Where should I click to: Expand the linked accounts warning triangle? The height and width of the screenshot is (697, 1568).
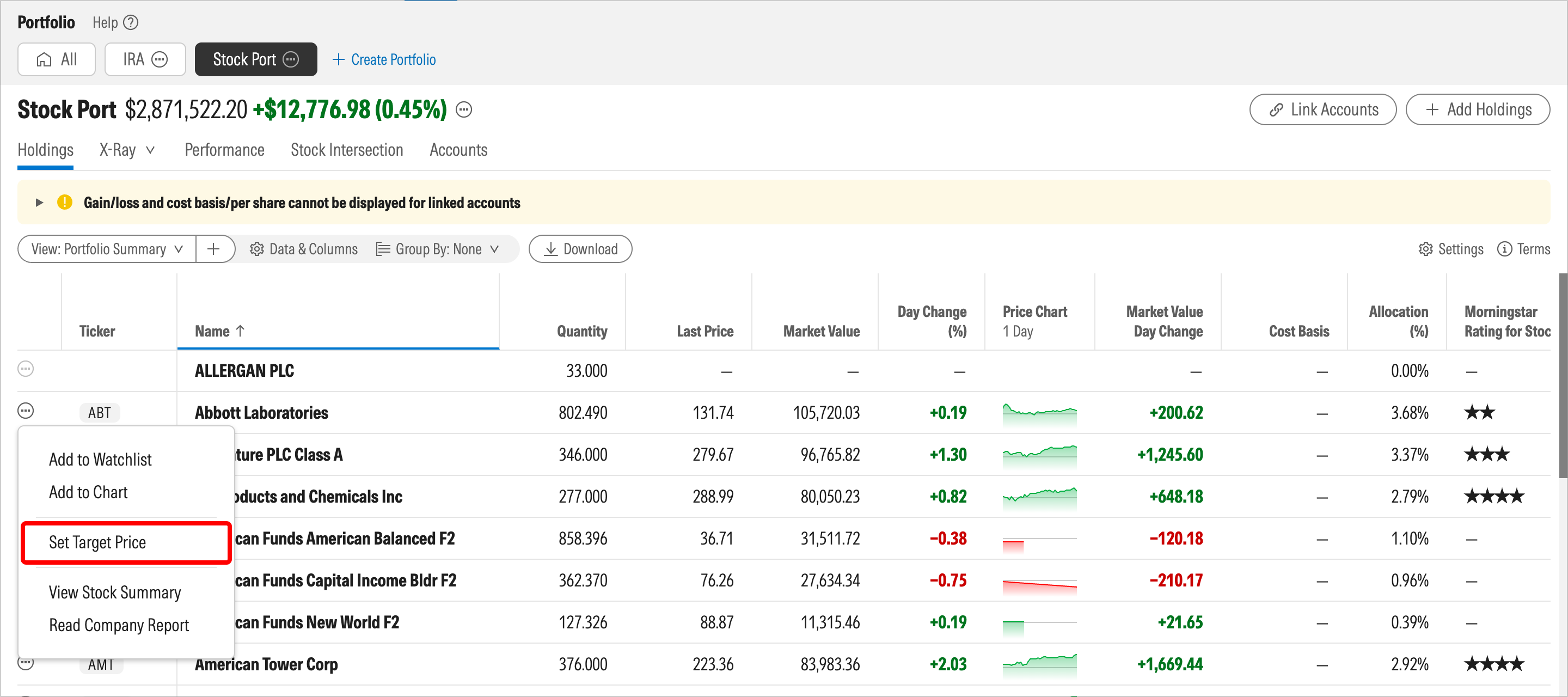point(39,203)
